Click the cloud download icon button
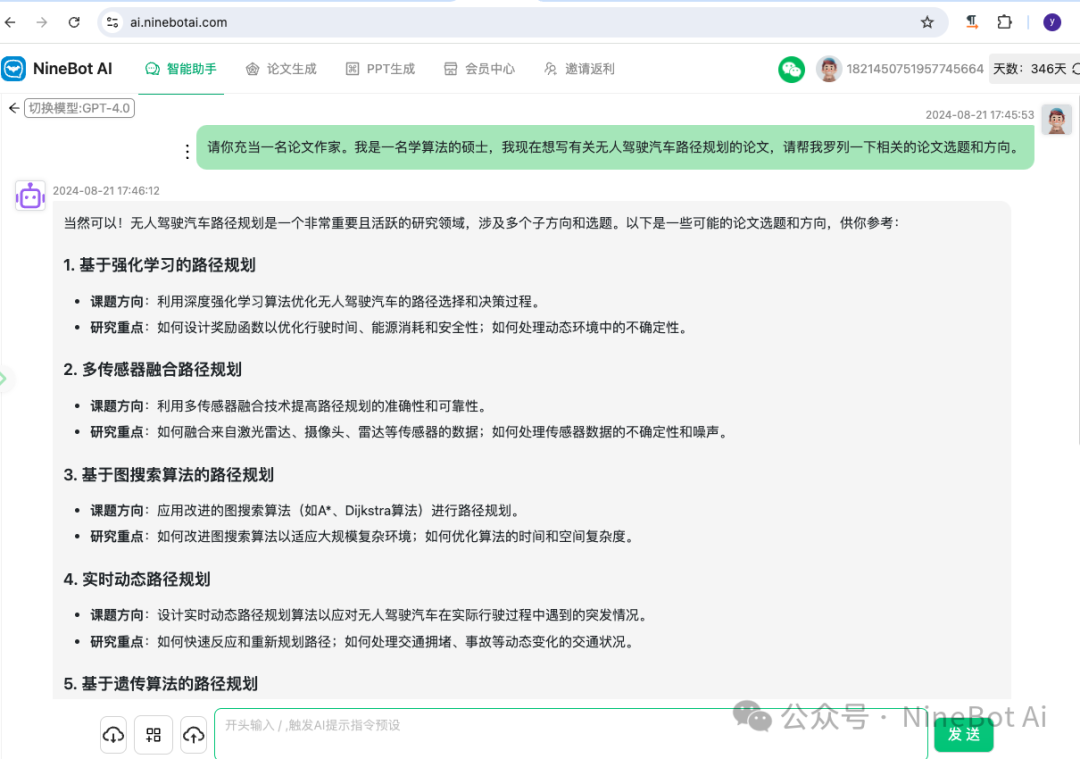 [114, 735]
